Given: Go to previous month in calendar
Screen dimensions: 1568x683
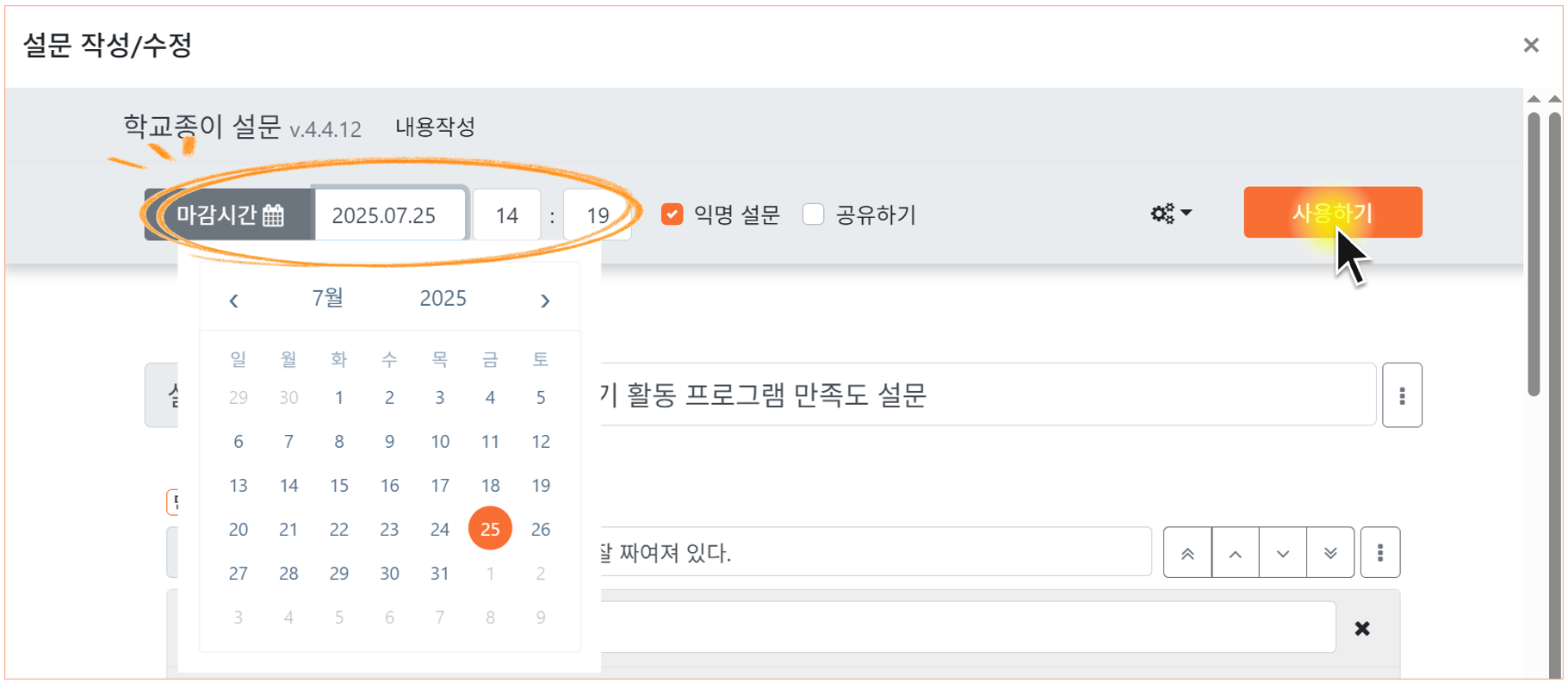Looking at the screenshot, I should tap(233, 300).
